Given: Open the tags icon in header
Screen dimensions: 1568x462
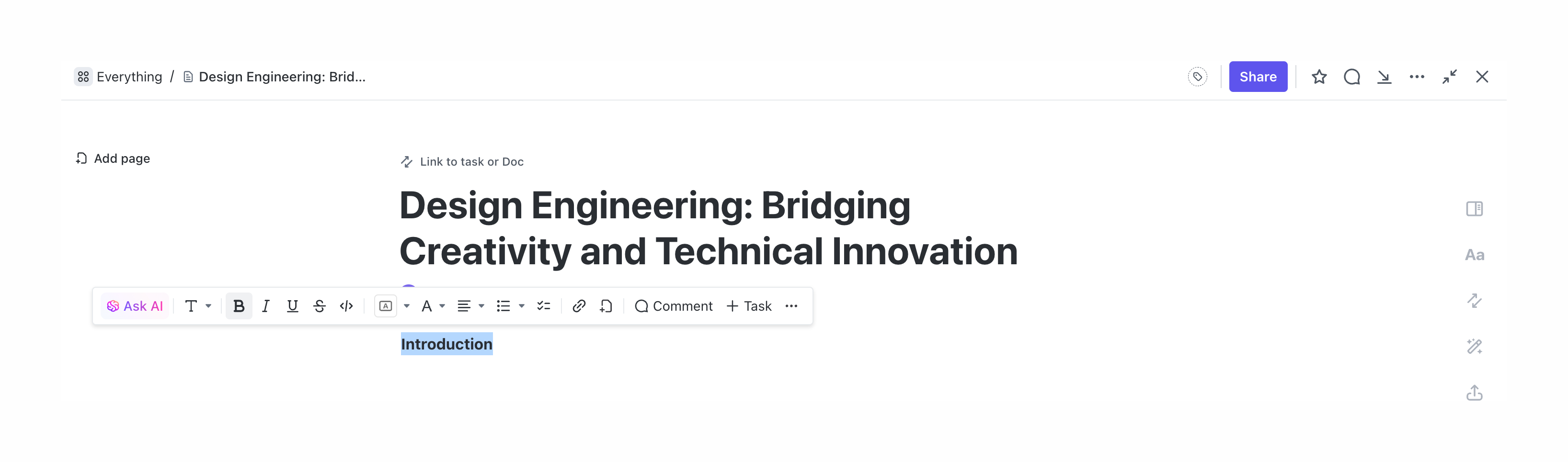Looking at the screenshot, I should [x=1197, y=77].
